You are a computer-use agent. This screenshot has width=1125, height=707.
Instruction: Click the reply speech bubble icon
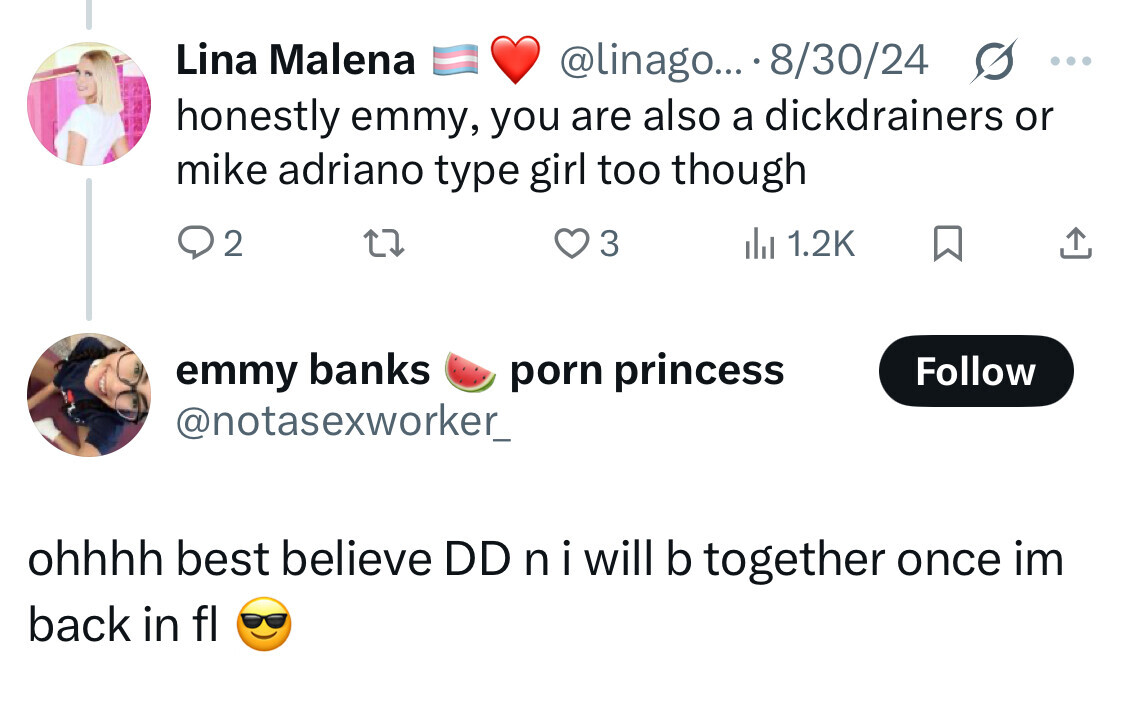point(190,243)
